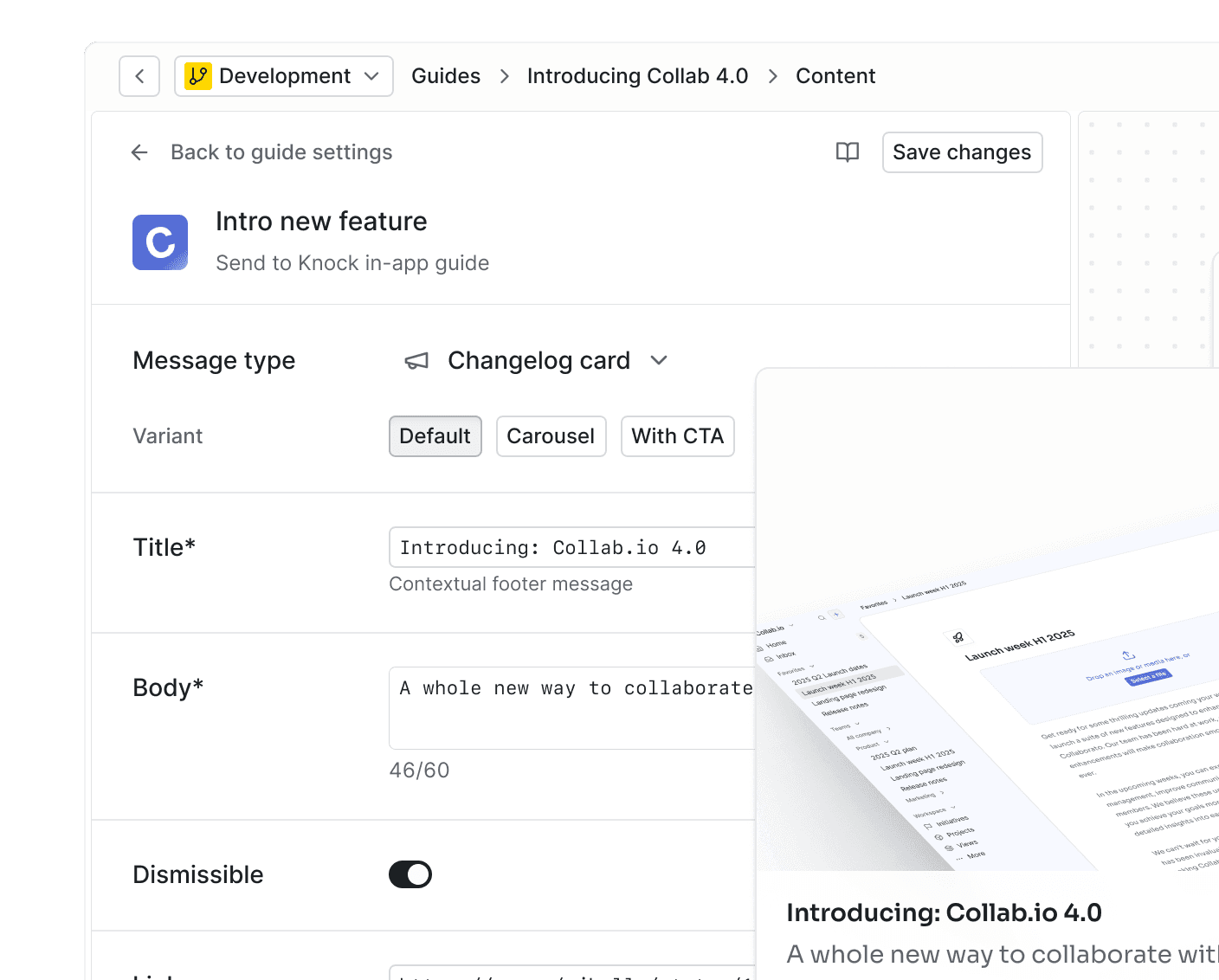Click the chevron separator after Guides breadcrumb
This screenshot has width=1219, height=980.
point(505,76)
